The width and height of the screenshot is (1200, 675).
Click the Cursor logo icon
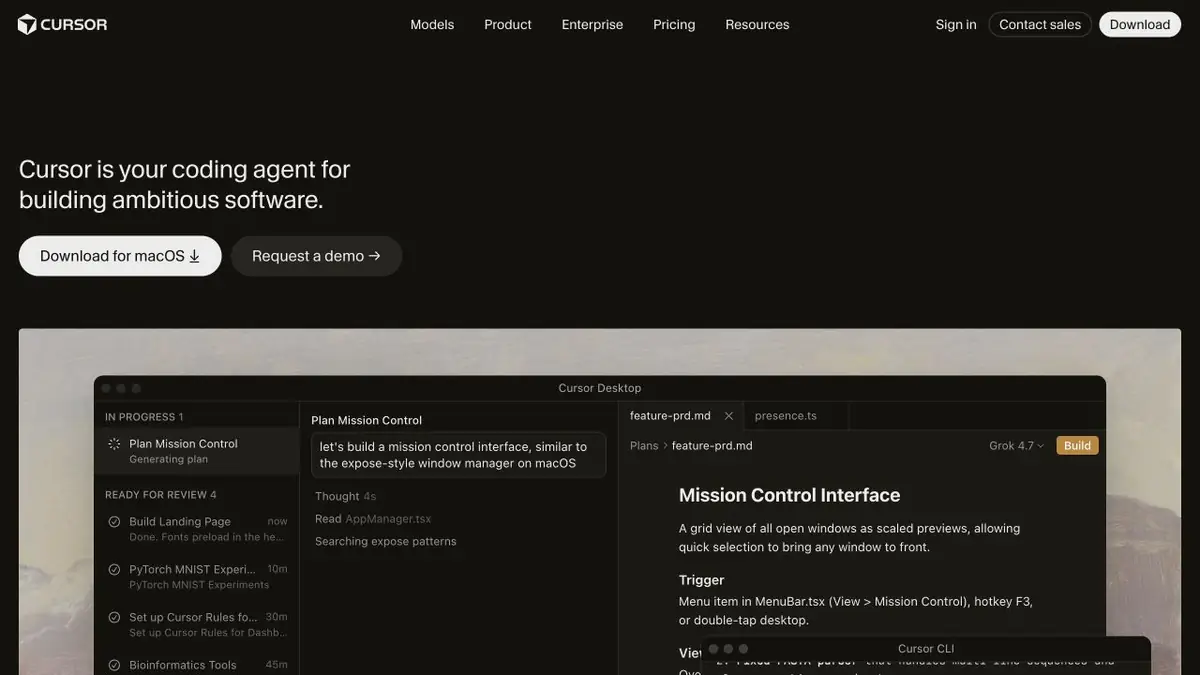pyautogui.click(x=27, y=24)
